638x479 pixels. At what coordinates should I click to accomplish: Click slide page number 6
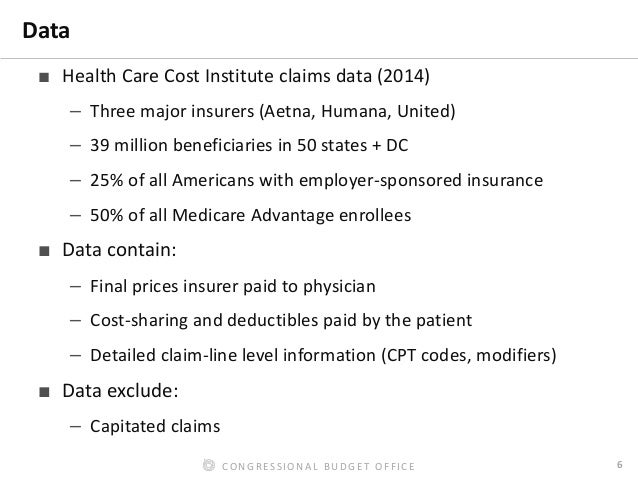pos(620,464)
